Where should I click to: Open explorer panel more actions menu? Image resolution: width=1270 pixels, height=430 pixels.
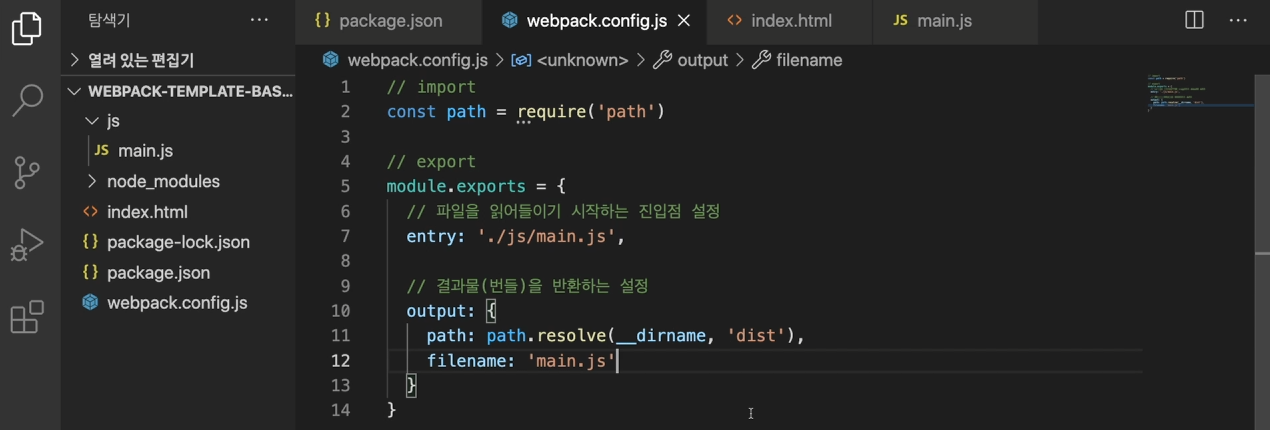click(259, 20)
